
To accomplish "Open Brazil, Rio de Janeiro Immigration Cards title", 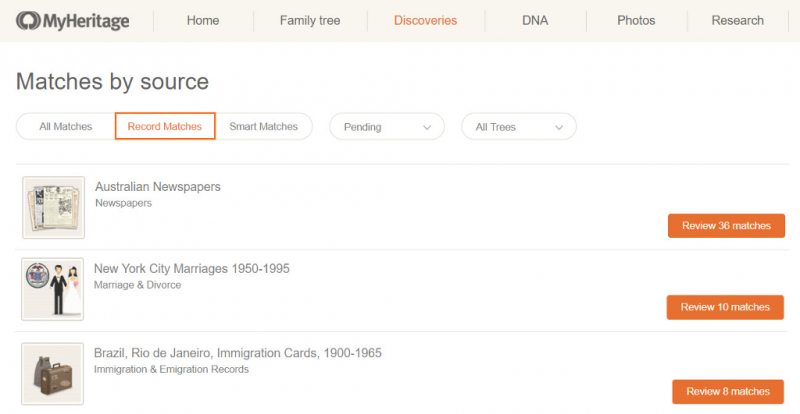I will 238,353.
